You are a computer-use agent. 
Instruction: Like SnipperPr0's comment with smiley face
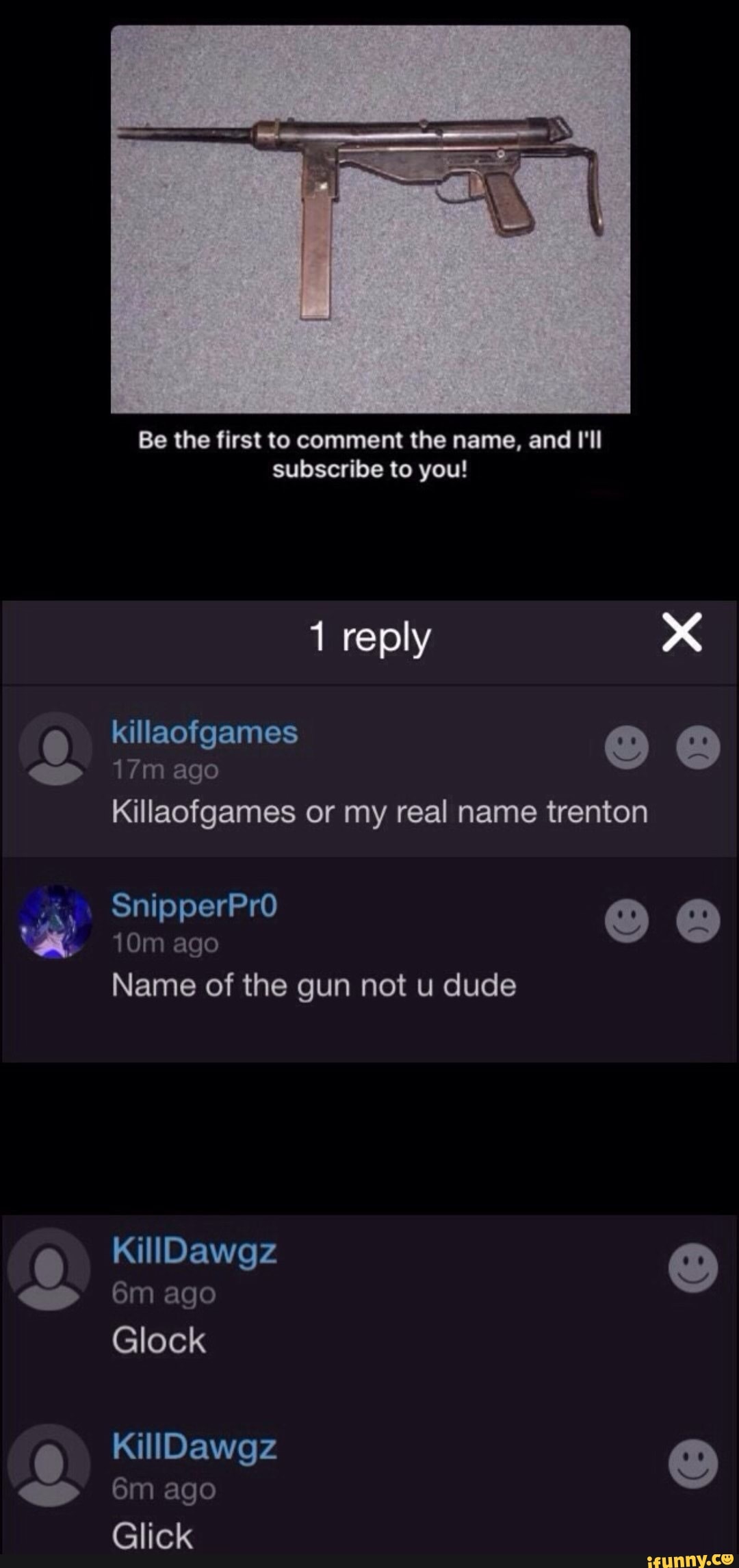626,921
